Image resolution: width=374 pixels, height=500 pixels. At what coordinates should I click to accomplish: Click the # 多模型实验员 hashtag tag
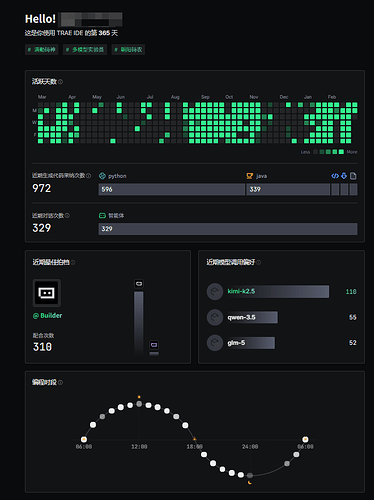pos(85,50)
